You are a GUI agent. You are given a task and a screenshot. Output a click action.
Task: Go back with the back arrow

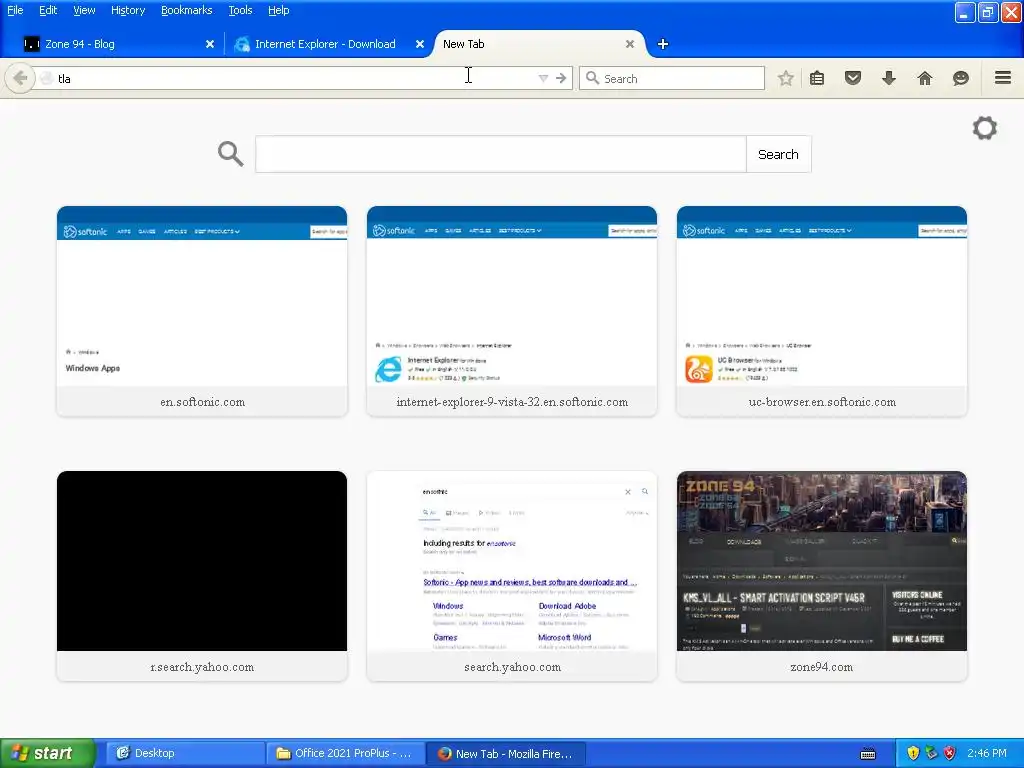(x=20, y=78)
